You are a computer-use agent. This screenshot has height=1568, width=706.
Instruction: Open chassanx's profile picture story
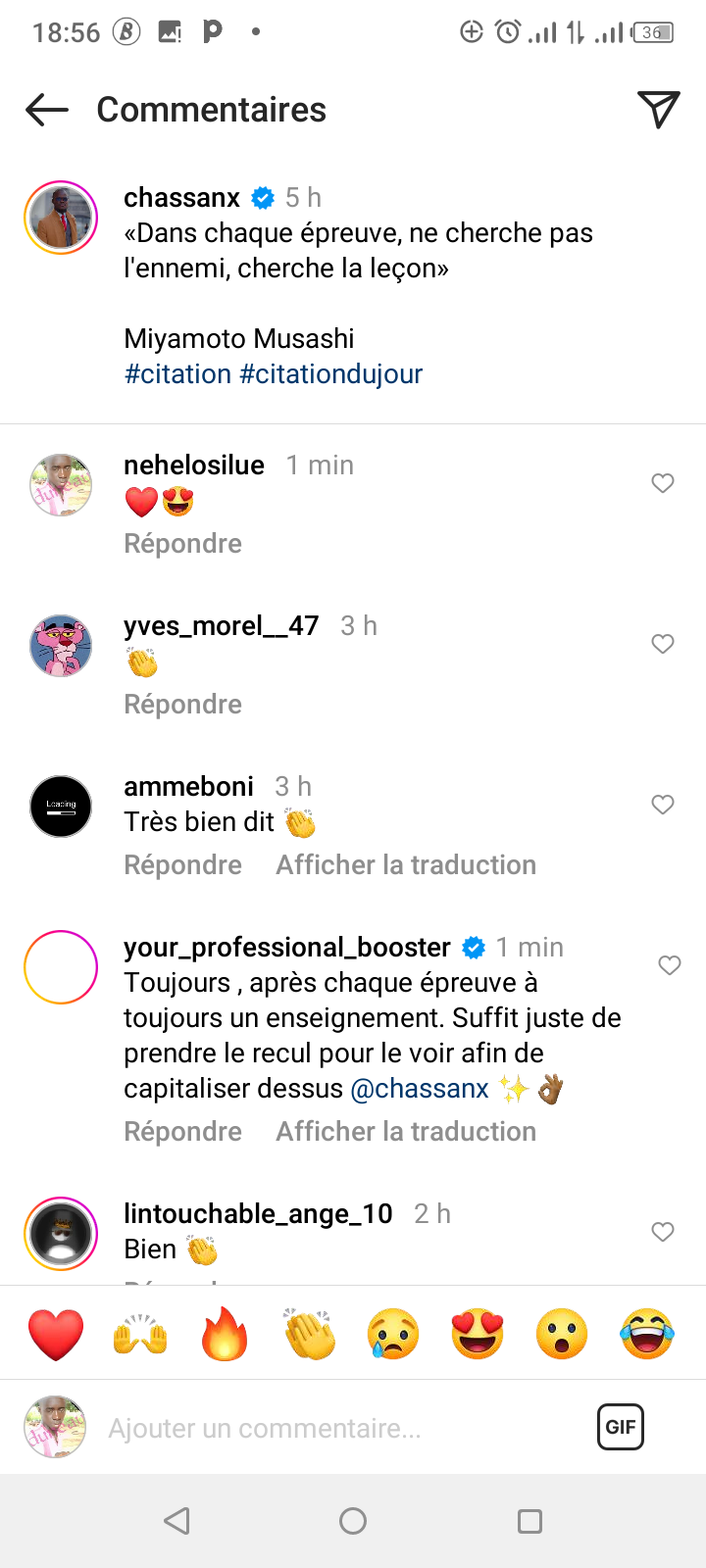click(x=61, y=218)
